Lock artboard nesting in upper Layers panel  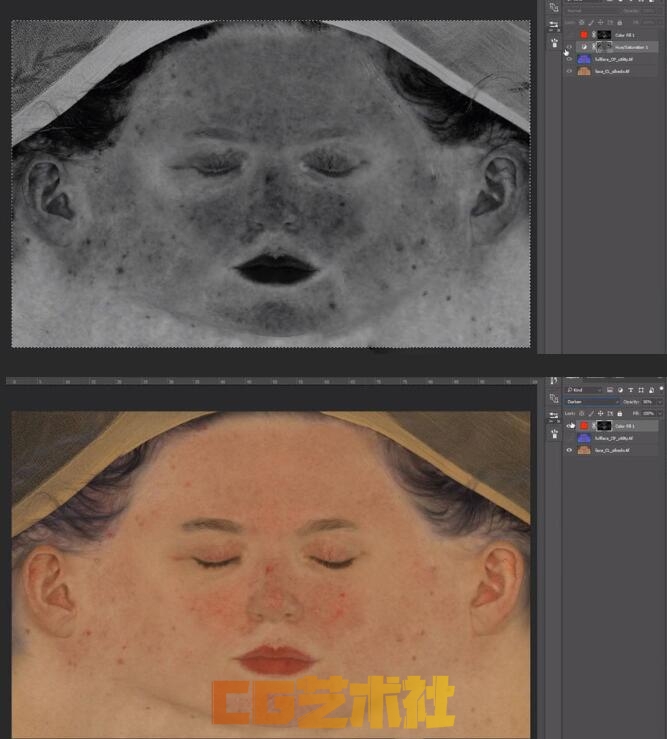(x=610, y=23)
